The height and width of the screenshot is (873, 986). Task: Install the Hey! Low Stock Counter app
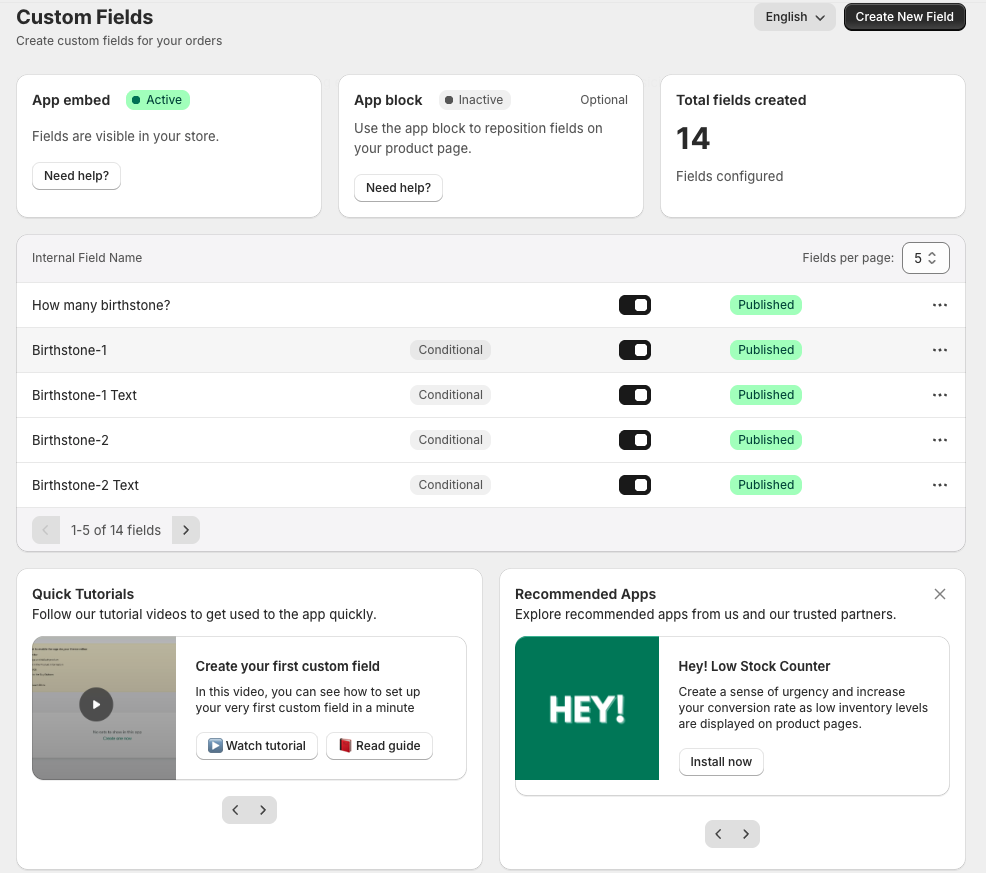[721, 762]
